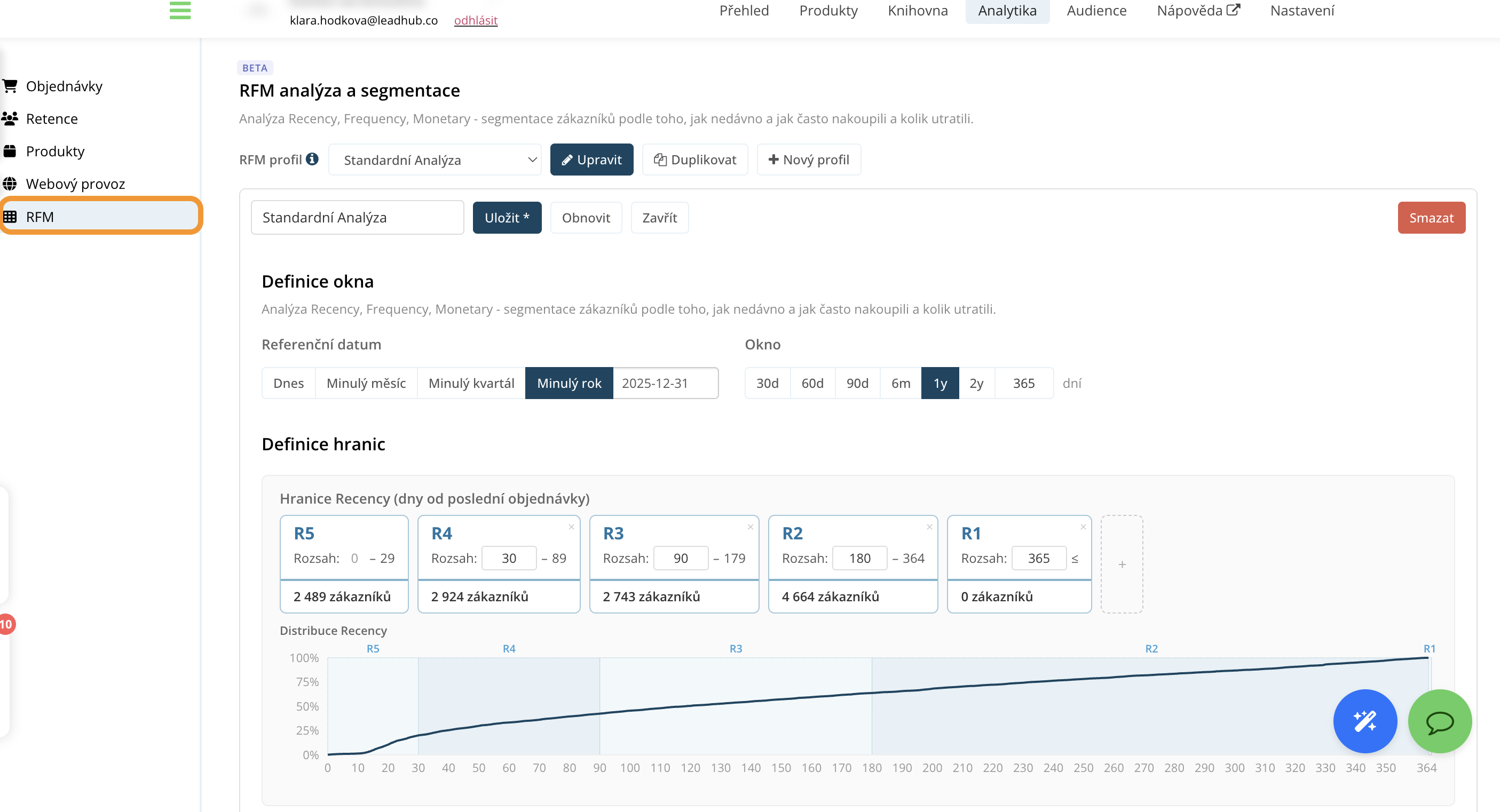Image resolution: width=1500 pixels, height=812 pixels.
Task: Select the 90d window option
Action: tap(857, 383)
